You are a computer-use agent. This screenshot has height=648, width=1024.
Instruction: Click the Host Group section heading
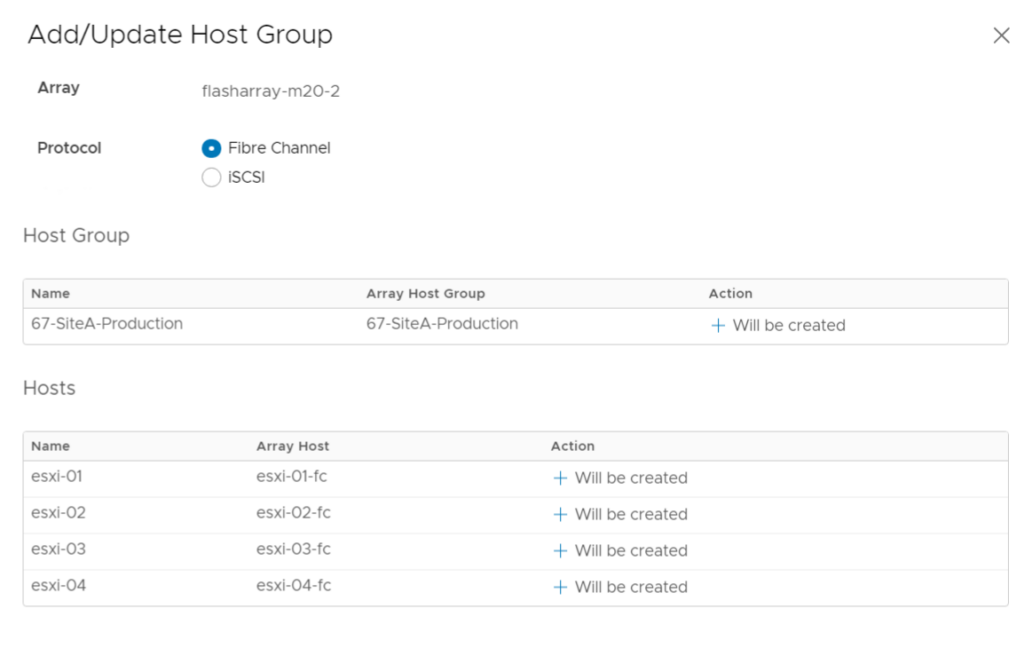76,235
